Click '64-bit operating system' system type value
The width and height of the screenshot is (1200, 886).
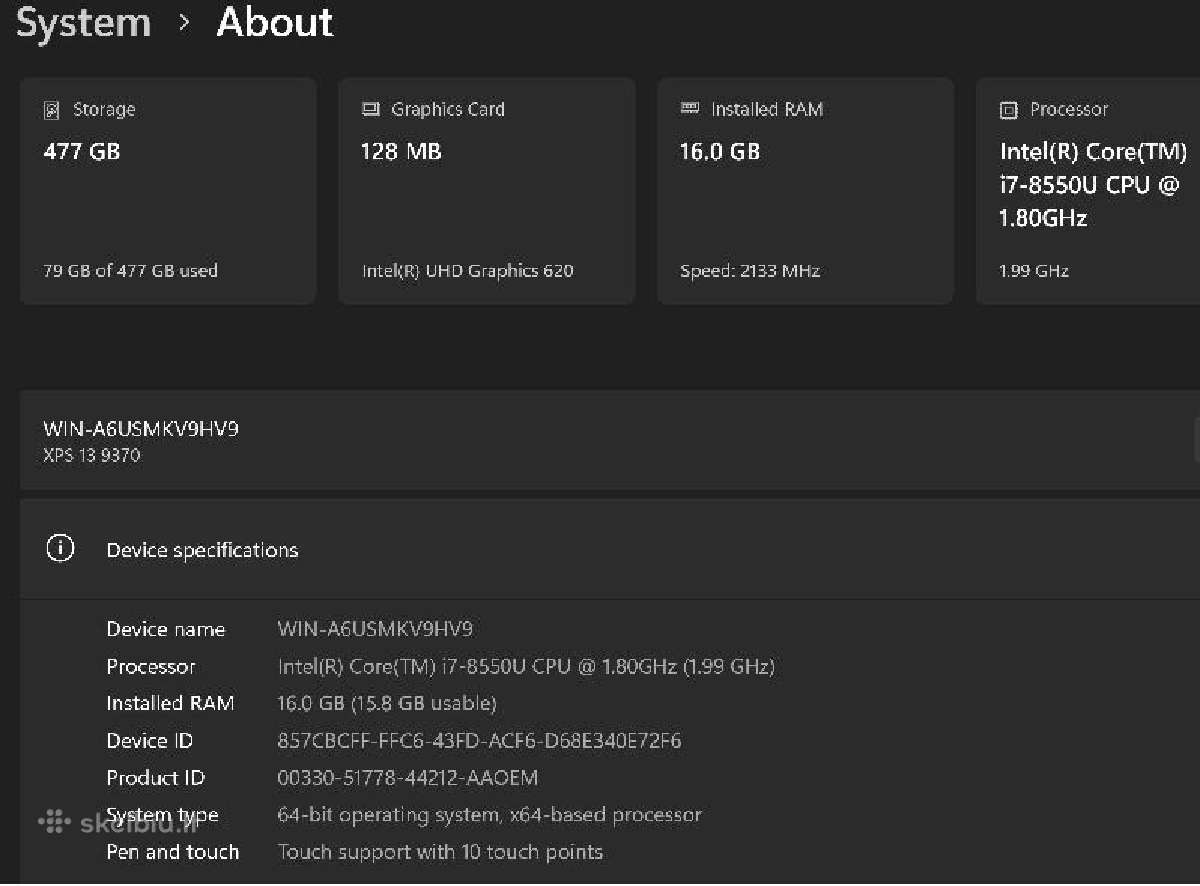click(x=489, y=815)
